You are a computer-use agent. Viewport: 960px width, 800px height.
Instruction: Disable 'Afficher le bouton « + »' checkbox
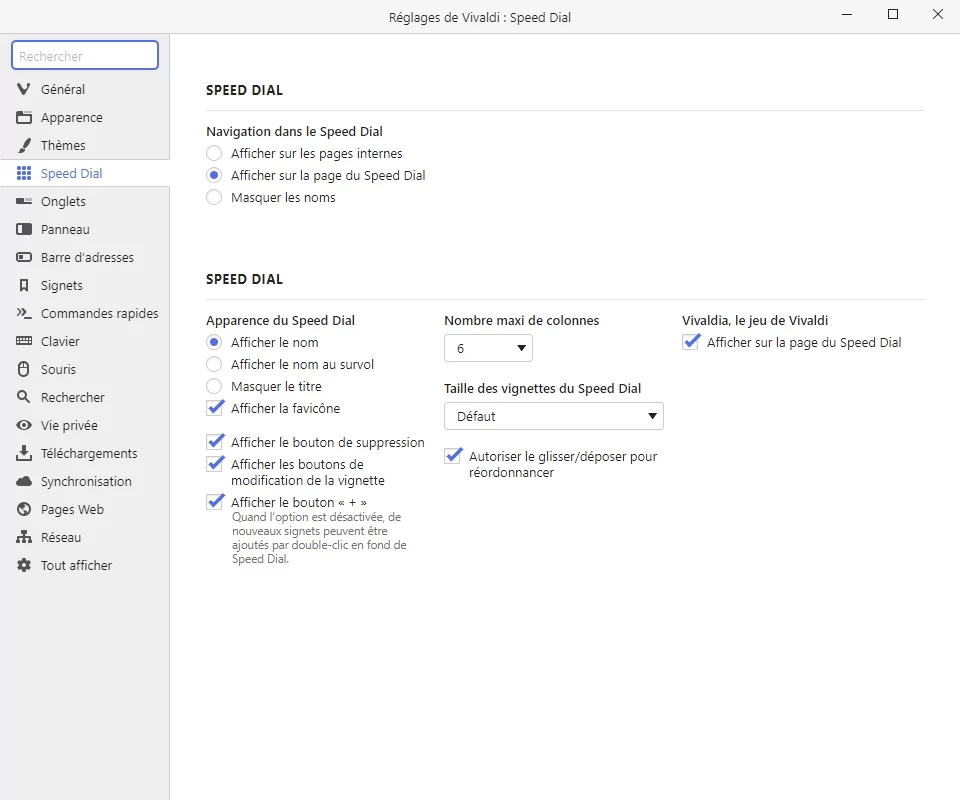tap(215, 503)
